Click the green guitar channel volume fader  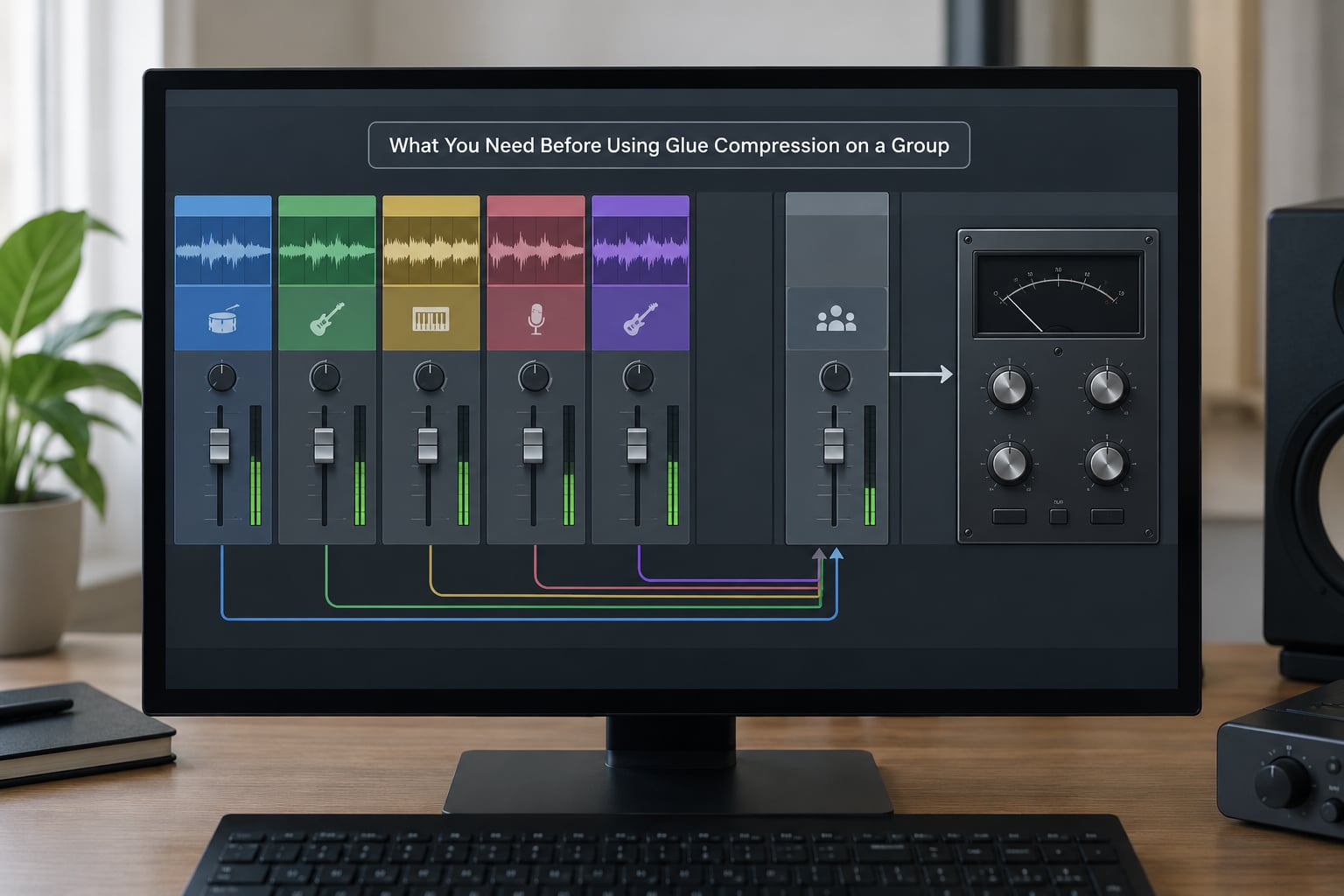(324, 445)
